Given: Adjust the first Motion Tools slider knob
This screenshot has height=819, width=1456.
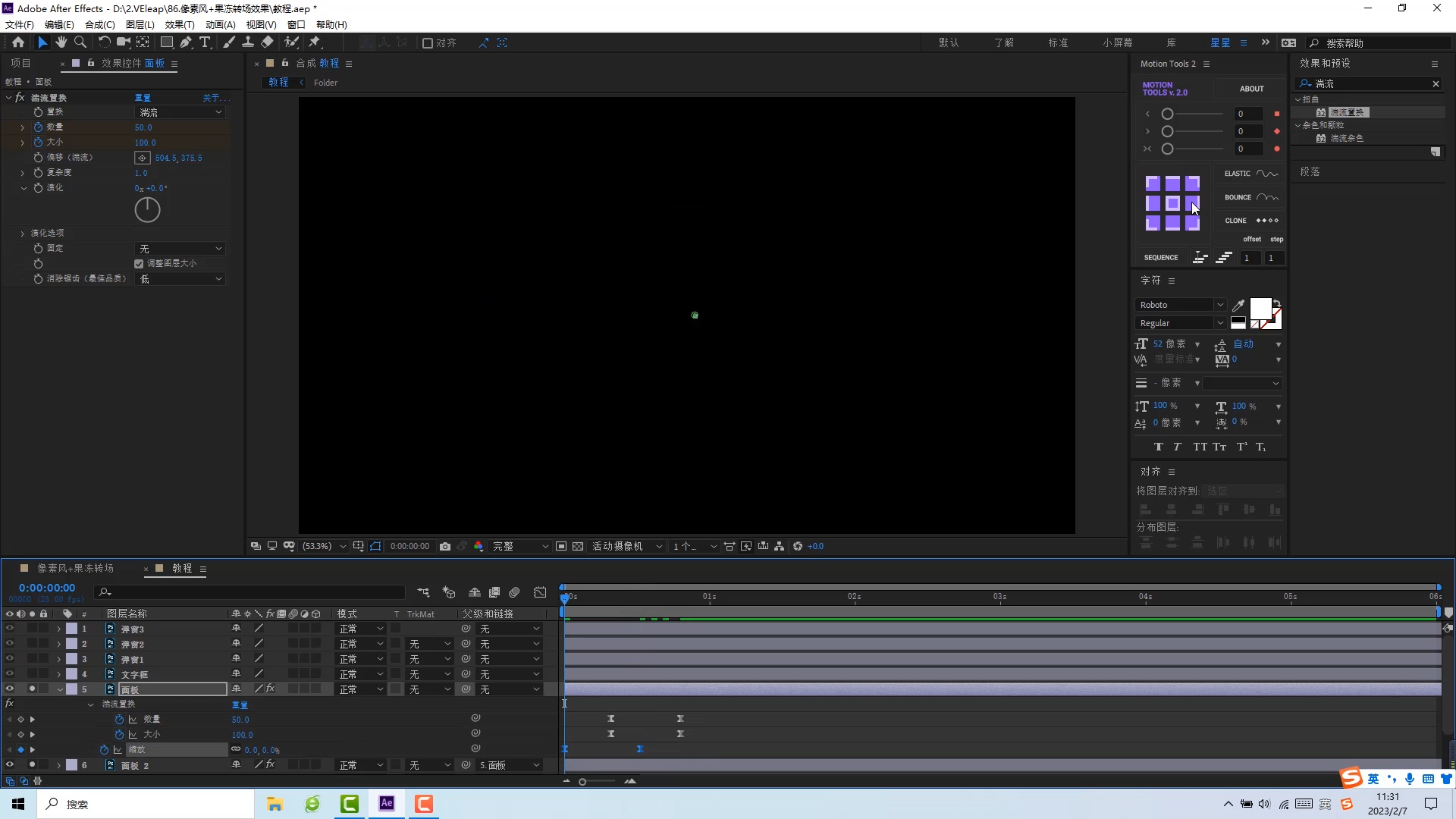Looking at the screenshot, I should click(1167, 114).
